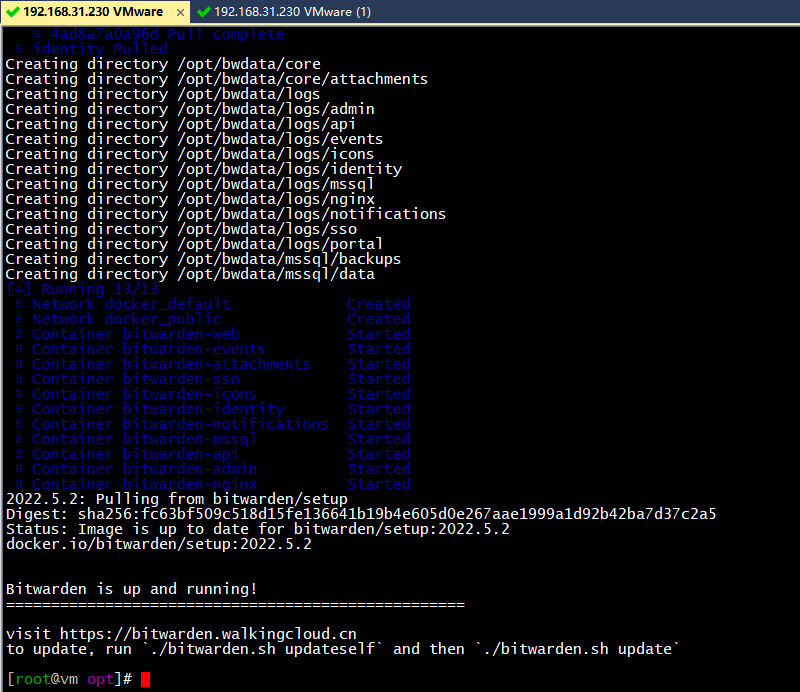
Task: Click 'Network docker_public' row
Action: 213,319
